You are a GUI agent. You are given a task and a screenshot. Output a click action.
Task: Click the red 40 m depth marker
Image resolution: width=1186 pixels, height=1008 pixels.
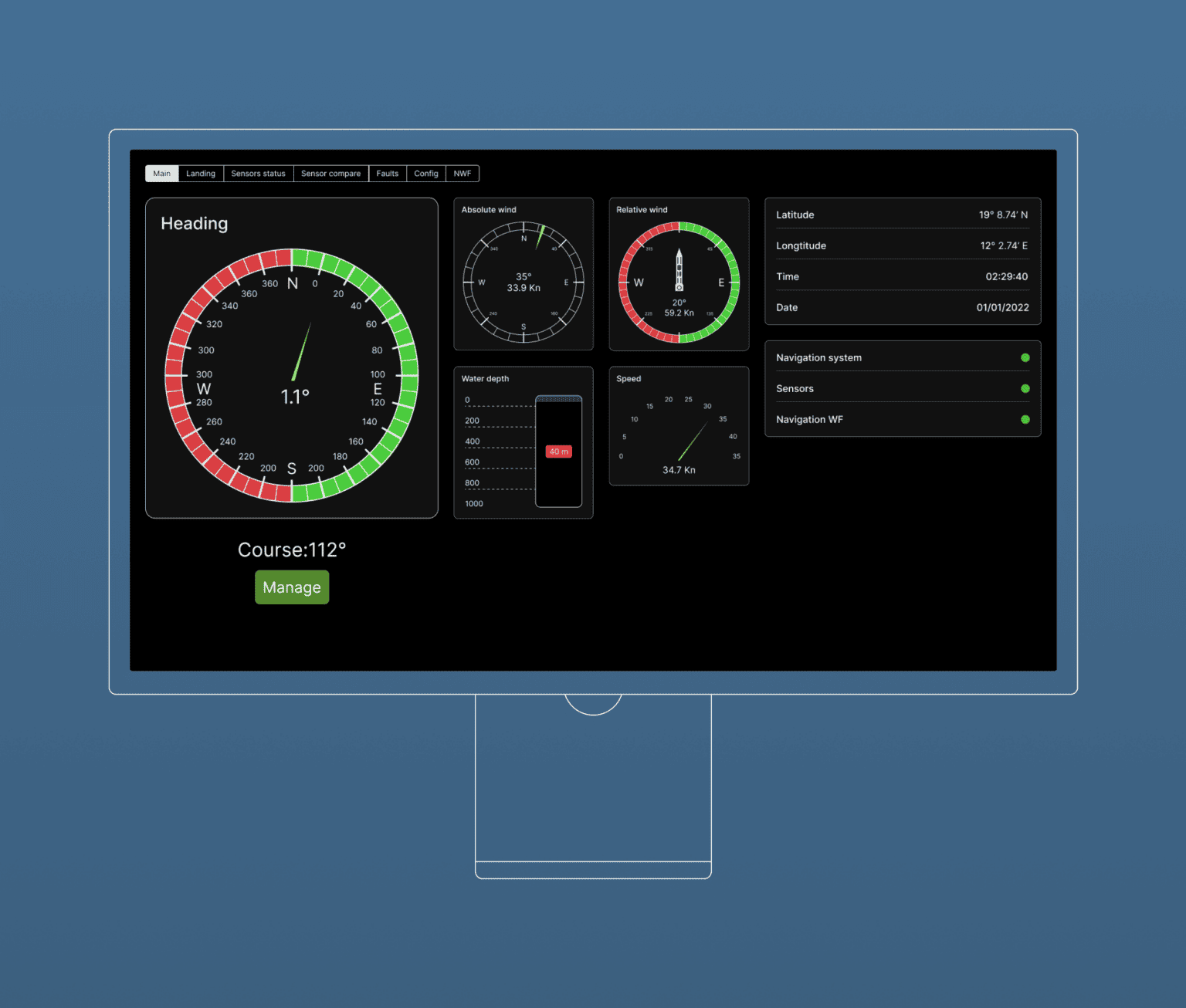pyautogui.click(x=558, y=452)
